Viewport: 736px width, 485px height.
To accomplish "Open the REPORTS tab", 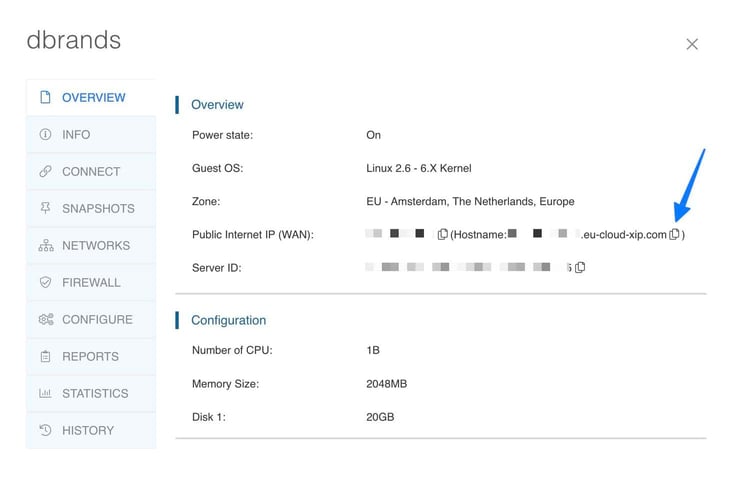I will [91, 356].
